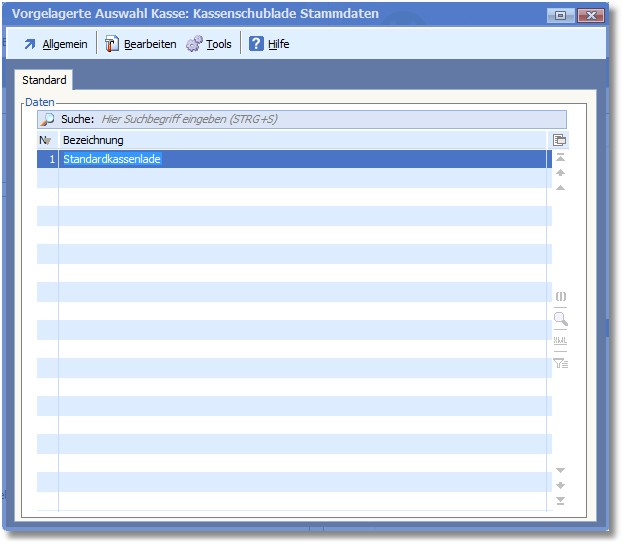Open the filter funnel icon
This screenshot has width=623, height=545.
(560, 363)
